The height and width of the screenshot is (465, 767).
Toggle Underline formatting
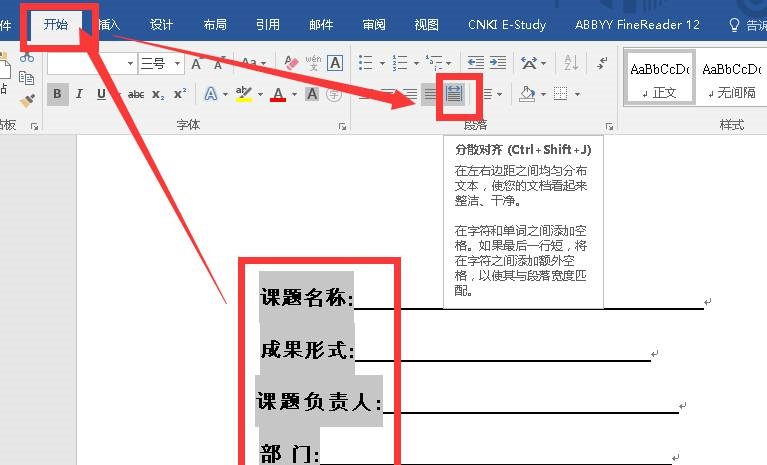pyautogui.click(x=101, y=93)
